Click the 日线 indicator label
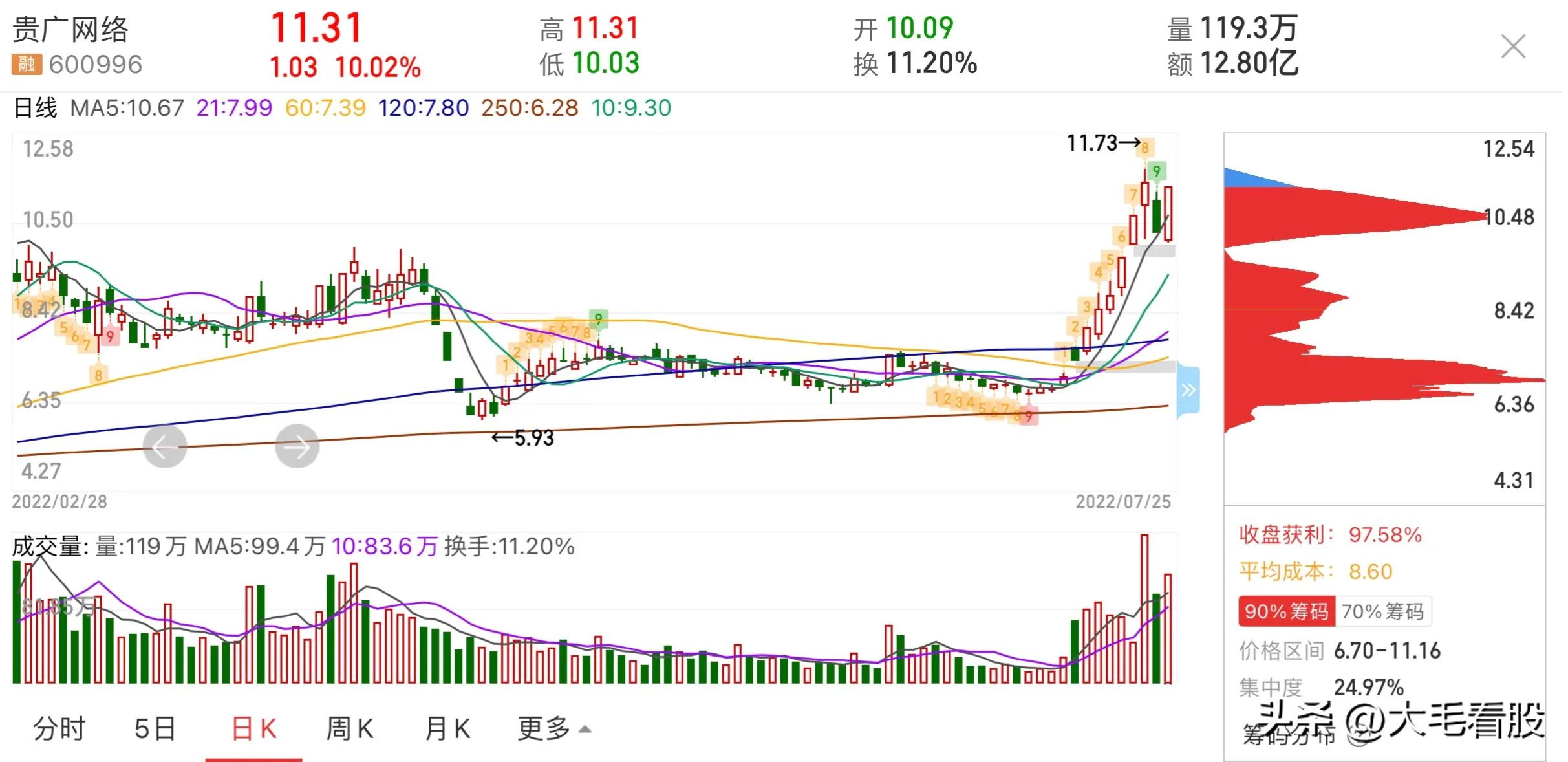The height and width of the screenshot is (762, 1568). 36,107
